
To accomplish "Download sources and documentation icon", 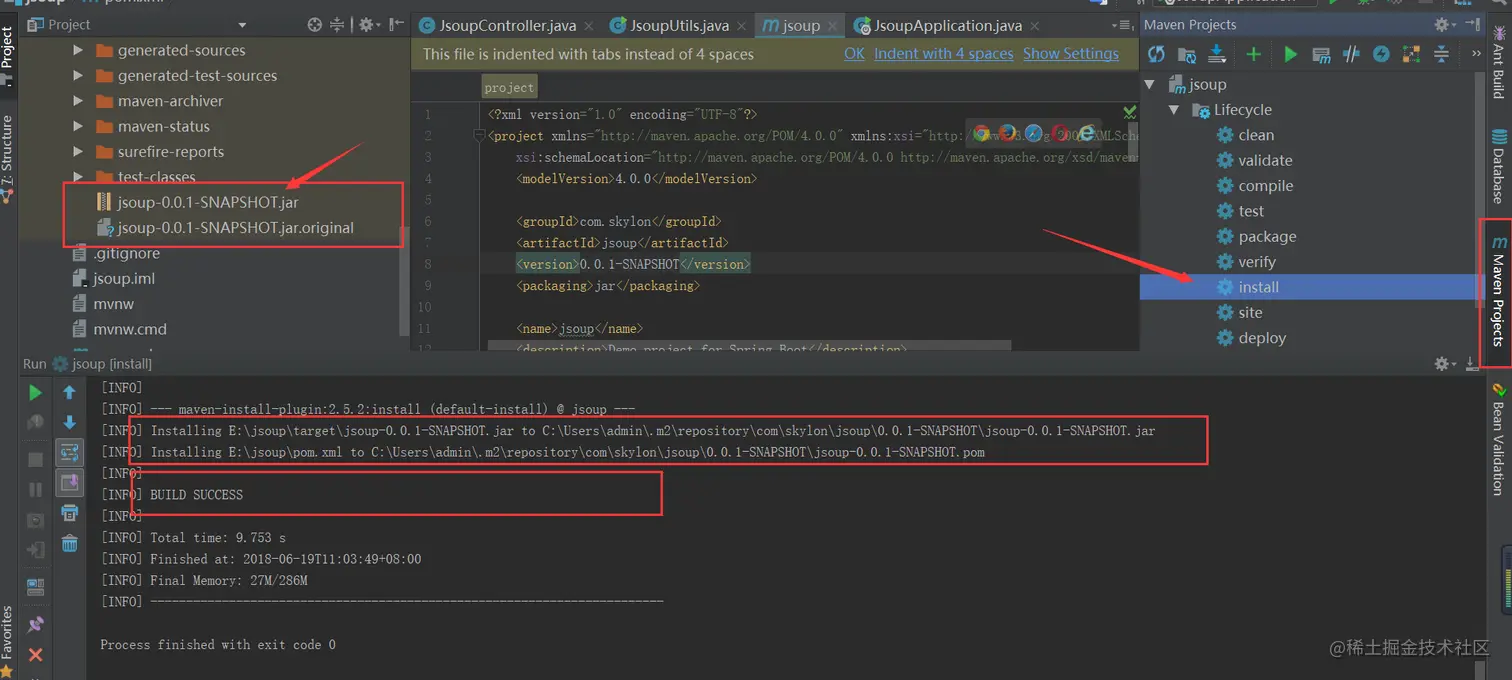I will (x=1217, y=54).
